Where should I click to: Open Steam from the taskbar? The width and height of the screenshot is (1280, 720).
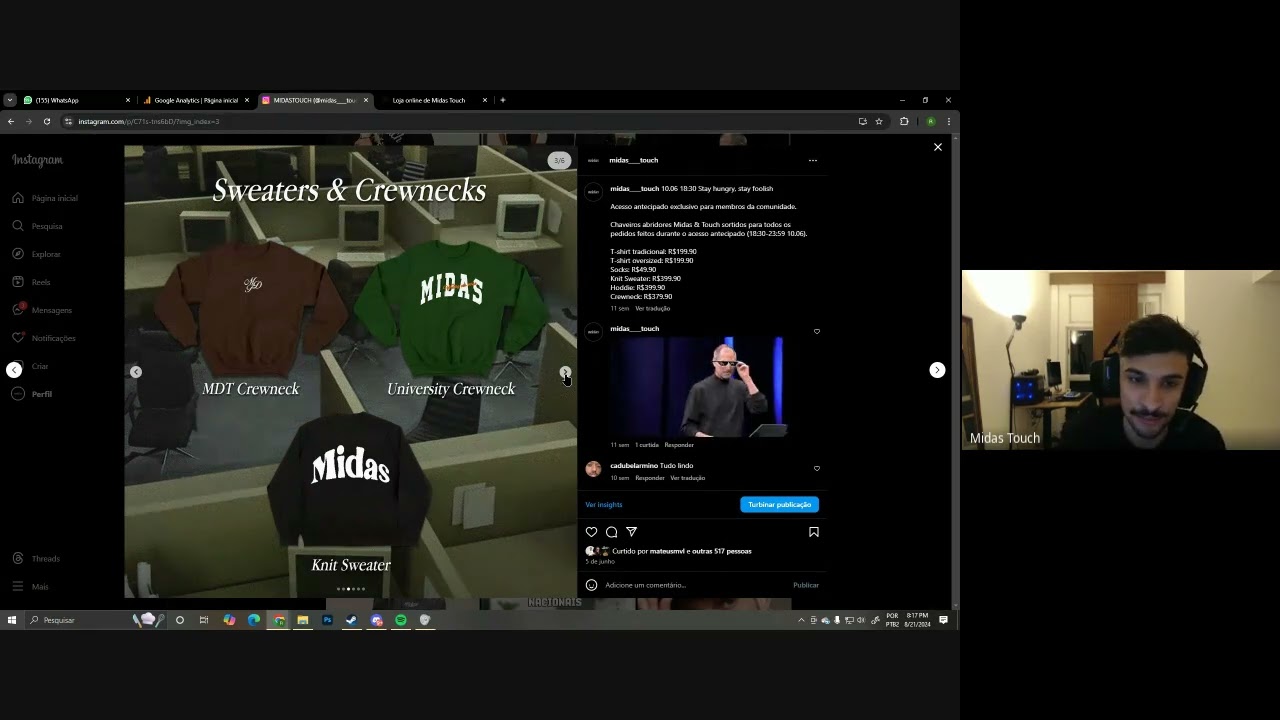point(351,620)
